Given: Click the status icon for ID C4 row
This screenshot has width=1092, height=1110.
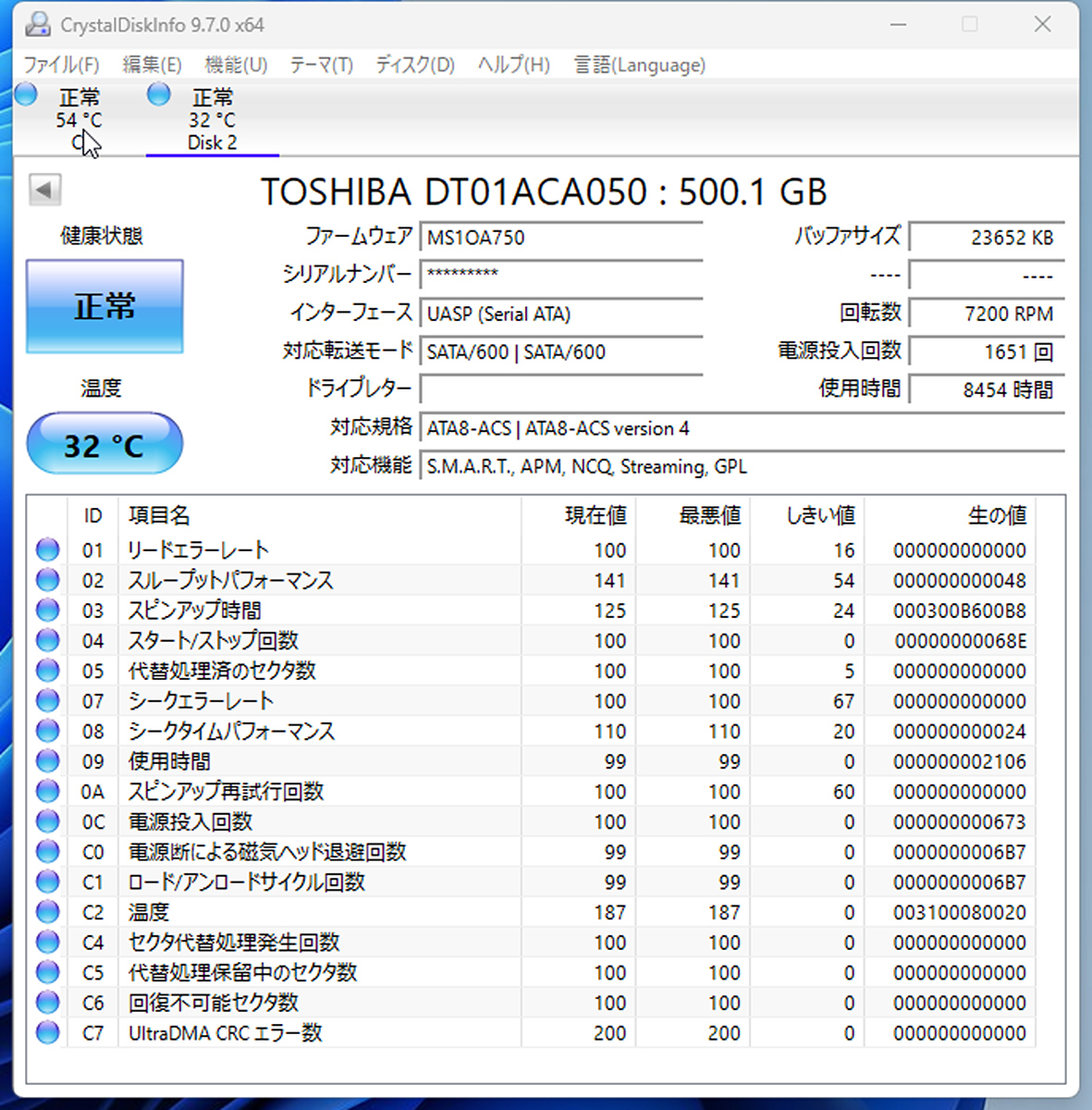Looking at the screenshot, I should pos(47,942).
